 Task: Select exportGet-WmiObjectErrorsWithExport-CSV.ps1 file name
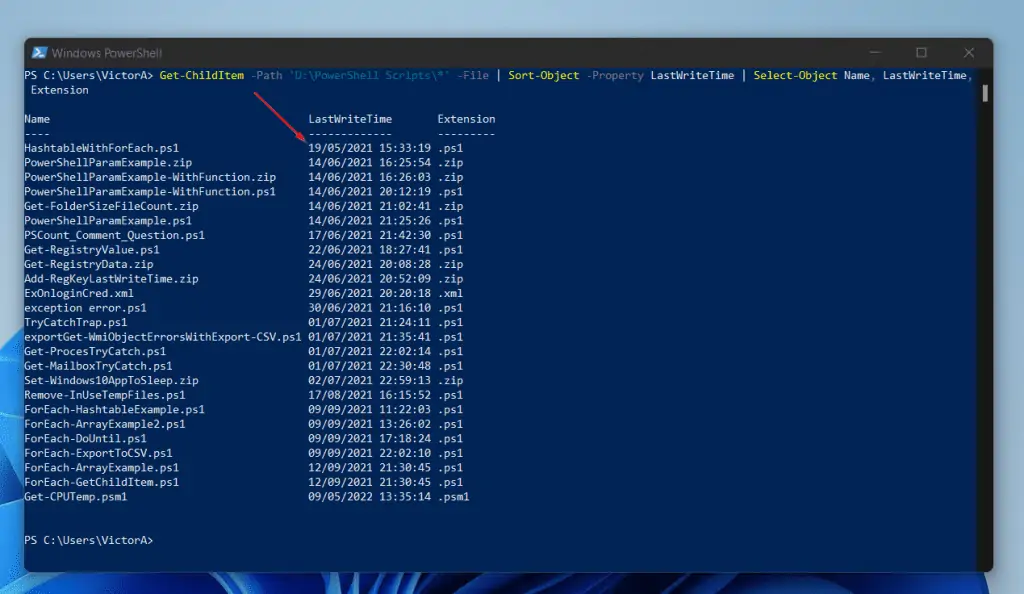(x=163, y=337)
